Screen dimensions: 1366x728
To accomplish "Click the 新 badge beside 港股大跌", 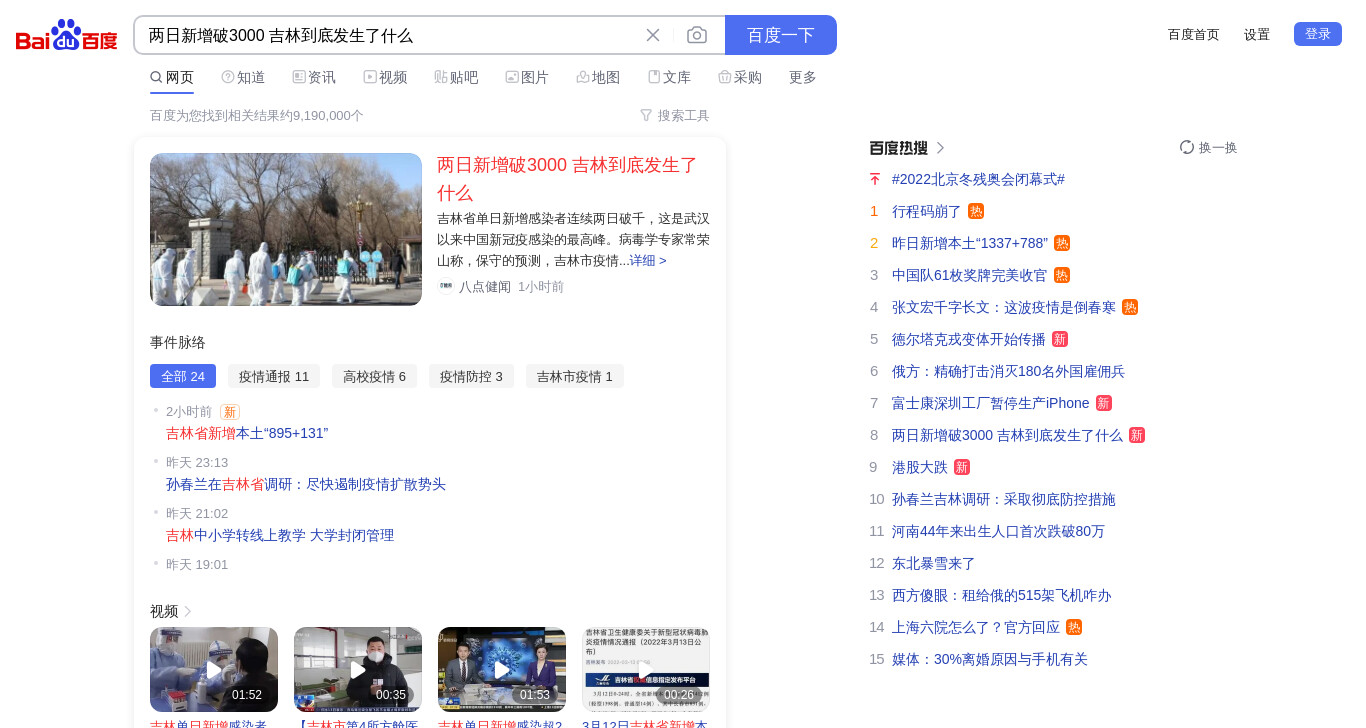I will click(x=962, y=467).
